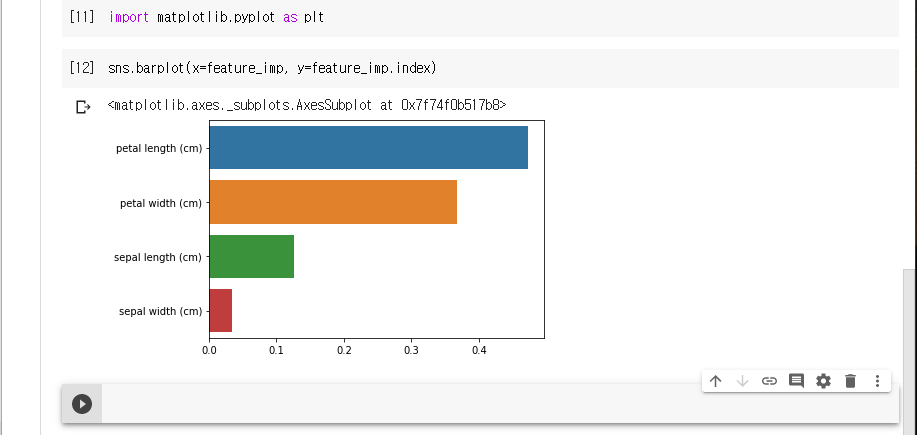Click the import matplotlib.pyplot code line

click(x=216, y=18)
